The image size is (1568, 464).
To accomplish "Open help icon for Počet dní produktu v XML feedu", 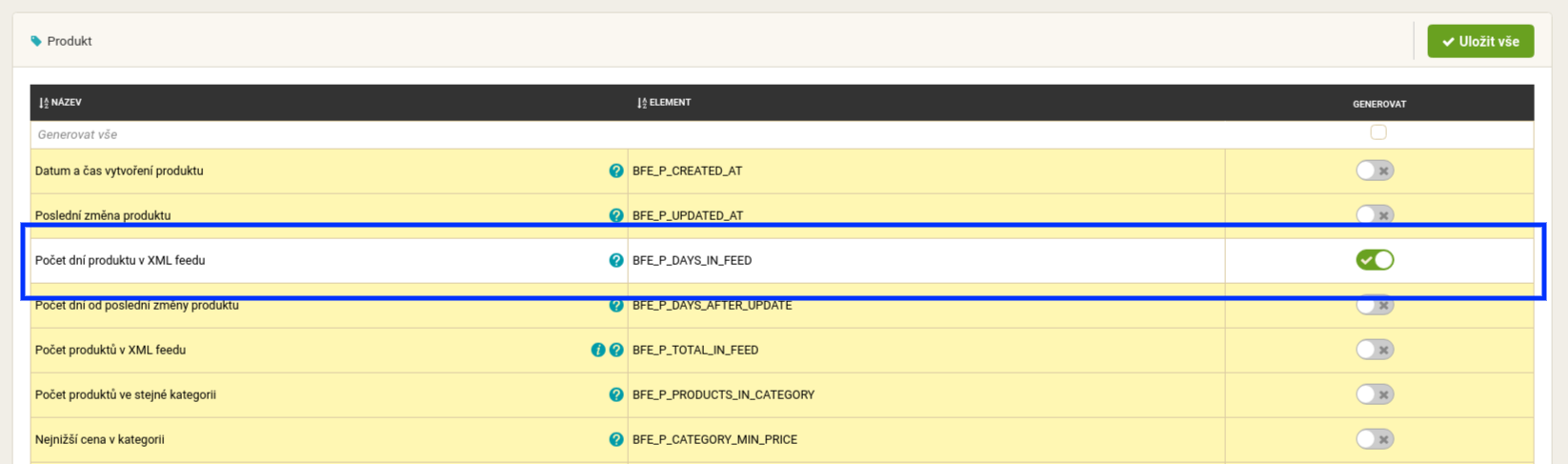I will [616, 260].
